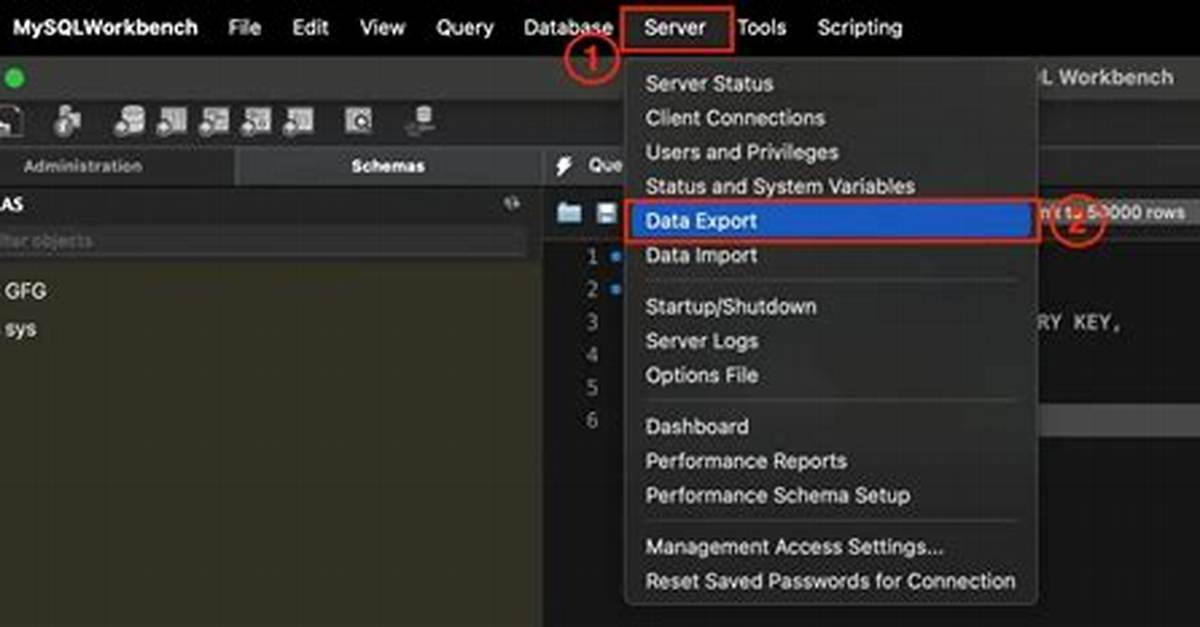The height and width of the screenshot is (627, 1200).
Task: Open the Scripting menu
Action: (x=859, y=28)
